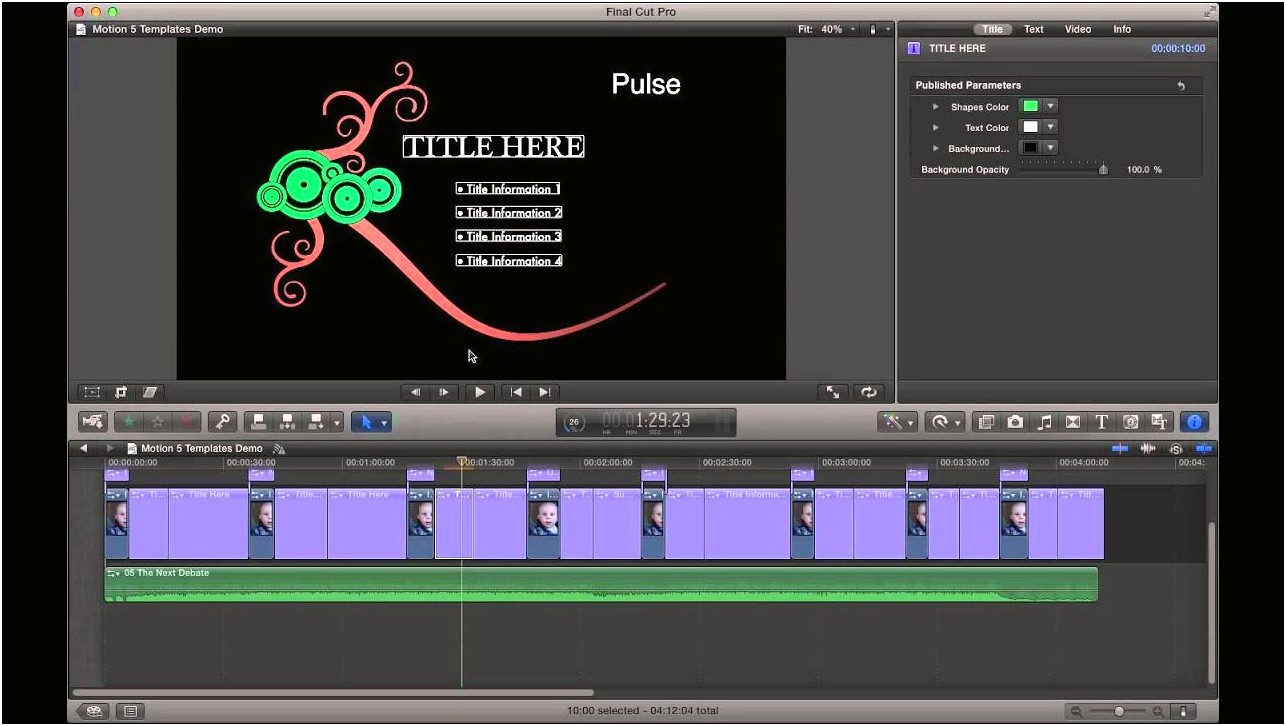Open the Photos browser camera icon
This screenshot has height=726, width=1286.
(1015, 422)
